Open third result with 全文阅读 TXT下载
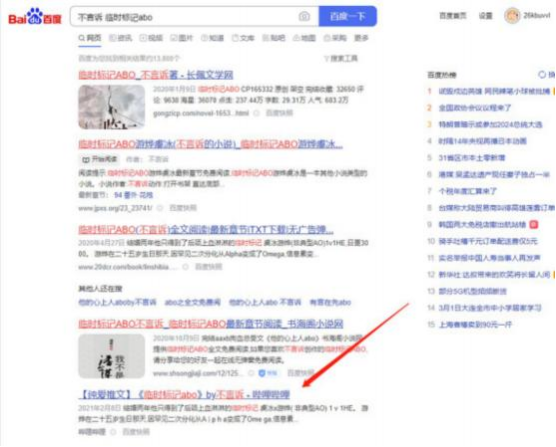This screenshot has height=447, width=556. pyautogui.click(x=206, y=230)
